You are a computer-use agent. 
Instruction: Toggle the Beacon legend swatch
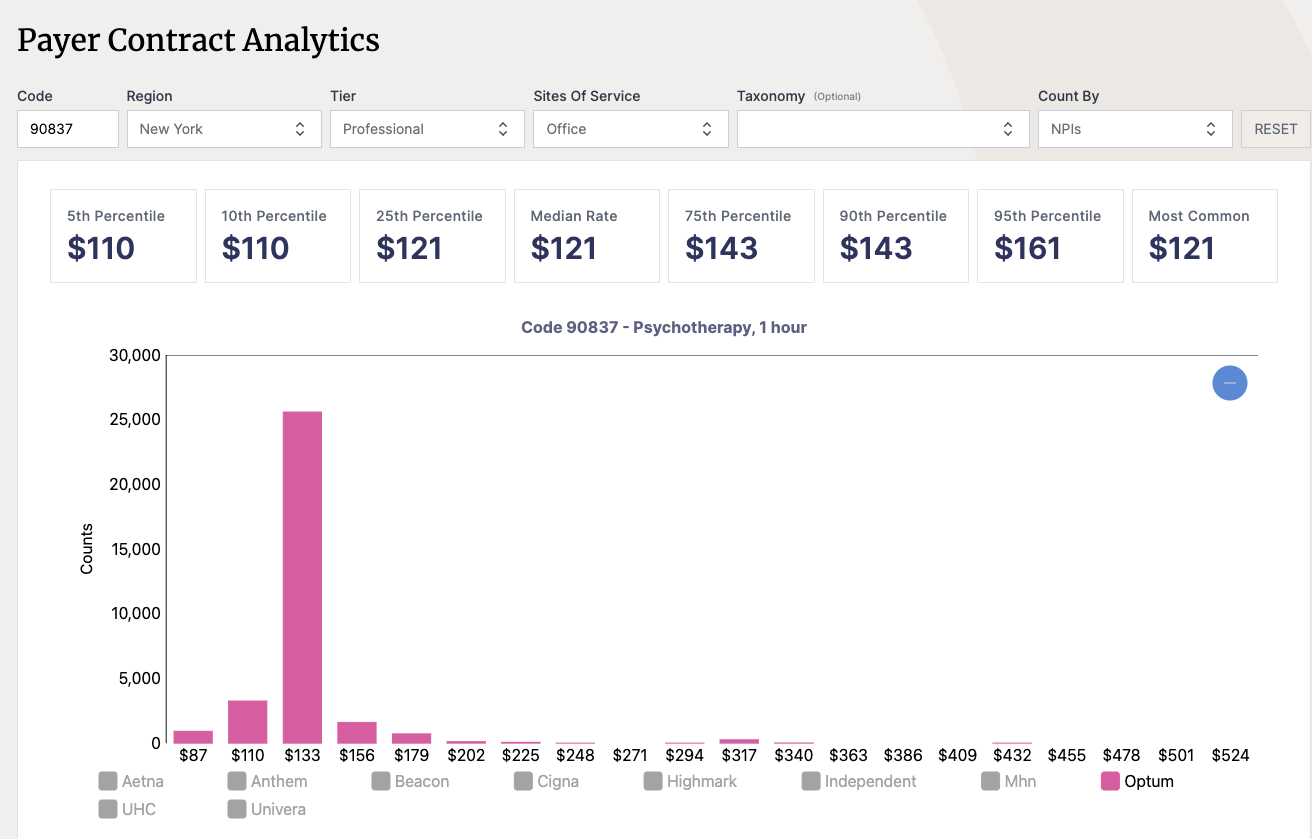(381, 781)
